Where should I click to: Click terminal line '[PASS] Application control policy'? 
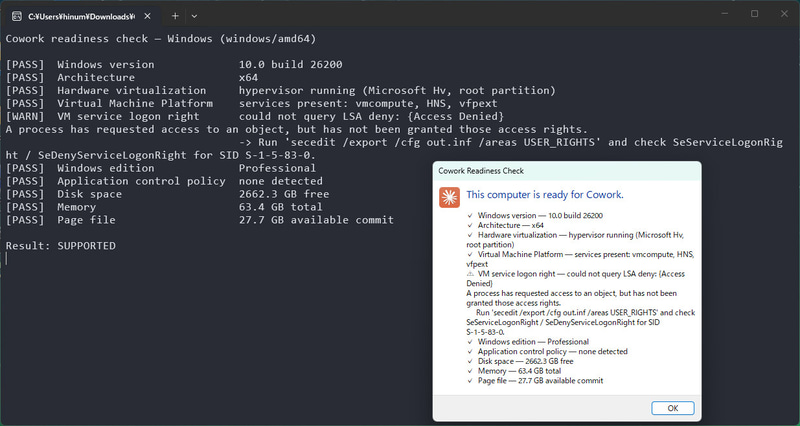(164, 181)
